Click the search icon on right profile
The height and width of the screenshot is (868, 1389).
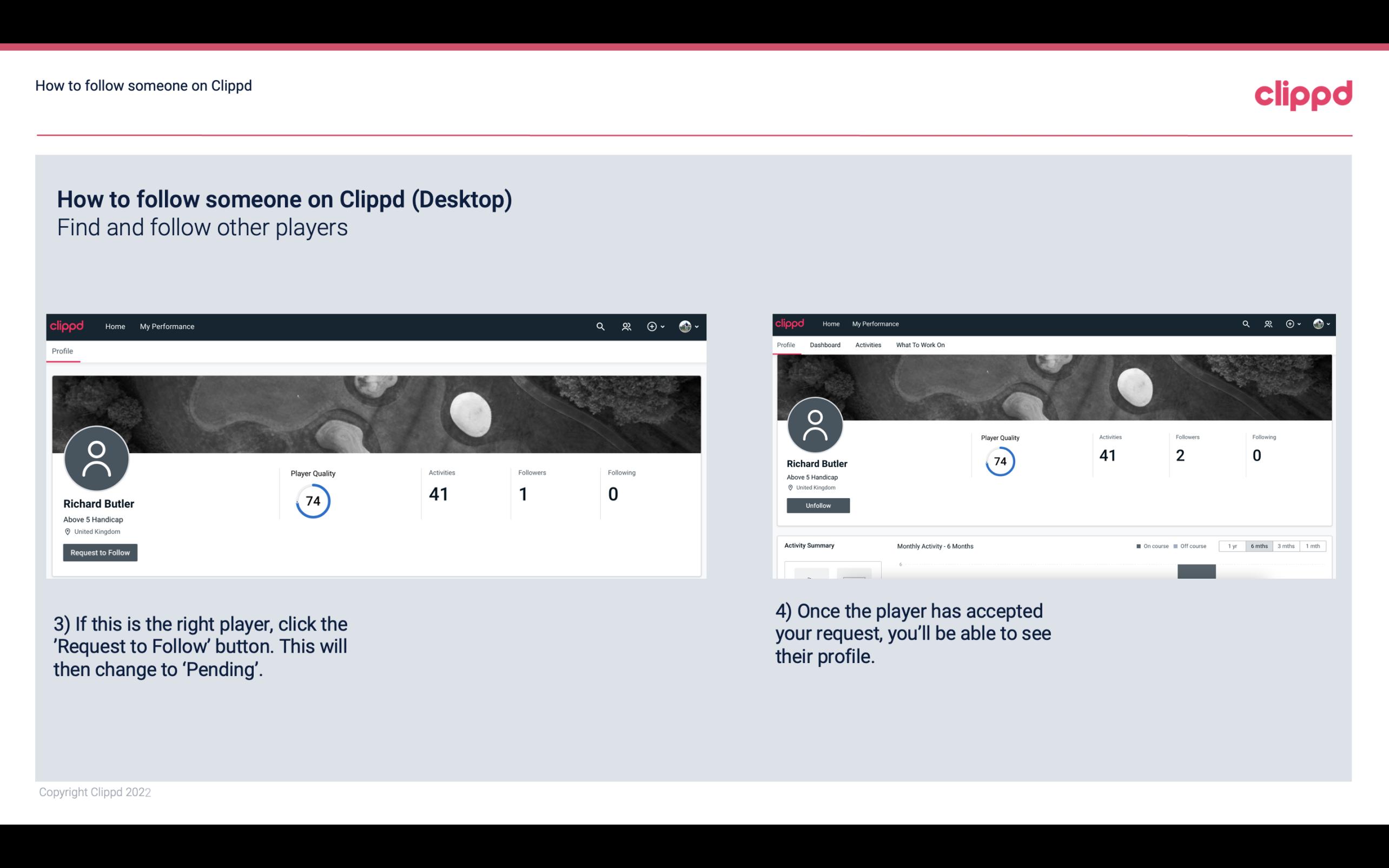tap(1245, 323)
